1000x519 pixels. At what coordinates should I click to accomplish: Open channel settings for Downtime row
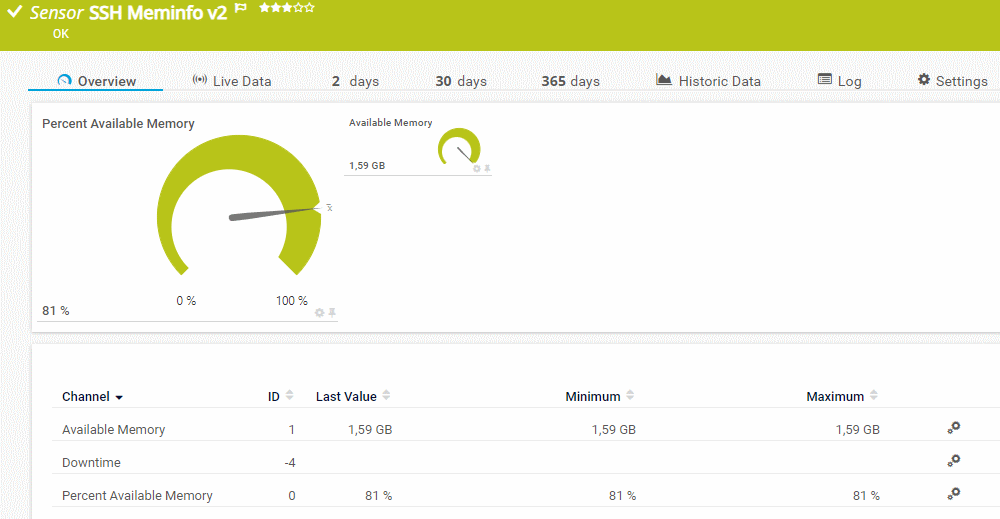[x=954, y=461]
